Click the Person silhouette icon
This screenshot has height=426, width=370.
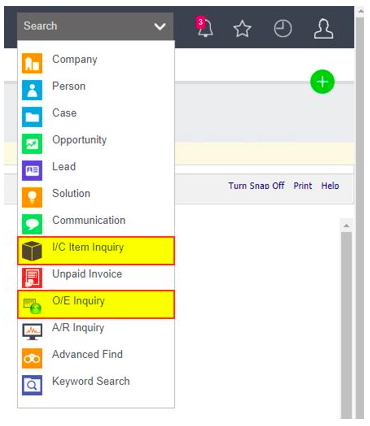click(x=32, y=90)
